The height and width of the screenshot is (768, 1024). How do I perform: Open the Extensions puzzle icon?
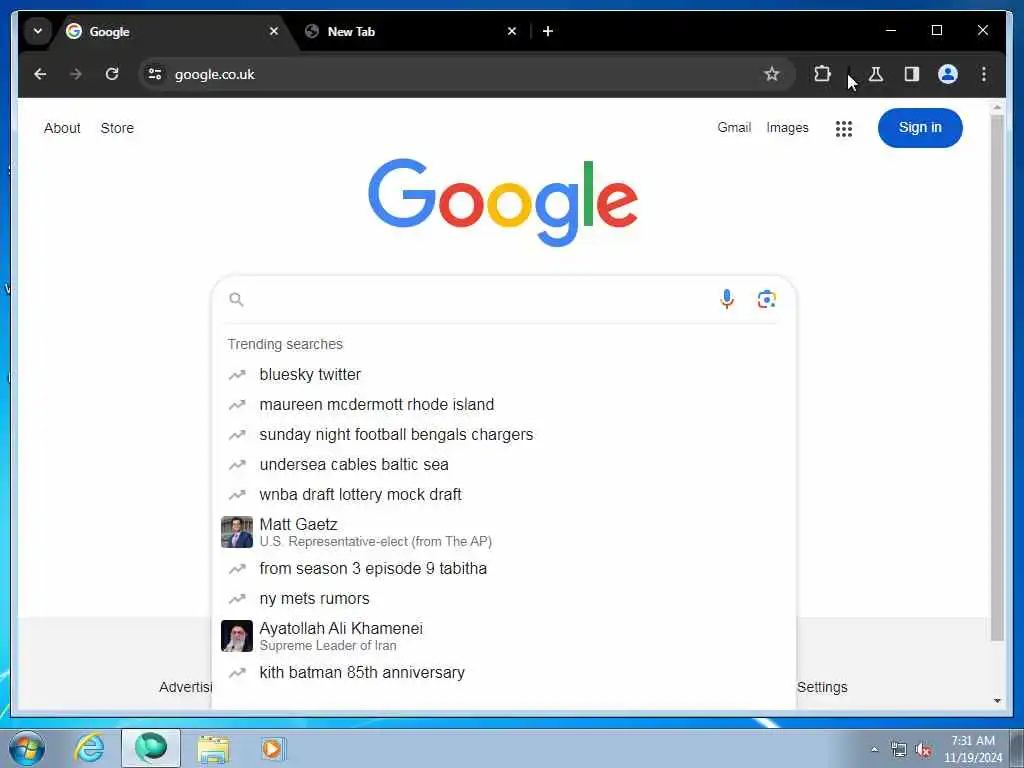pos(822,74)
